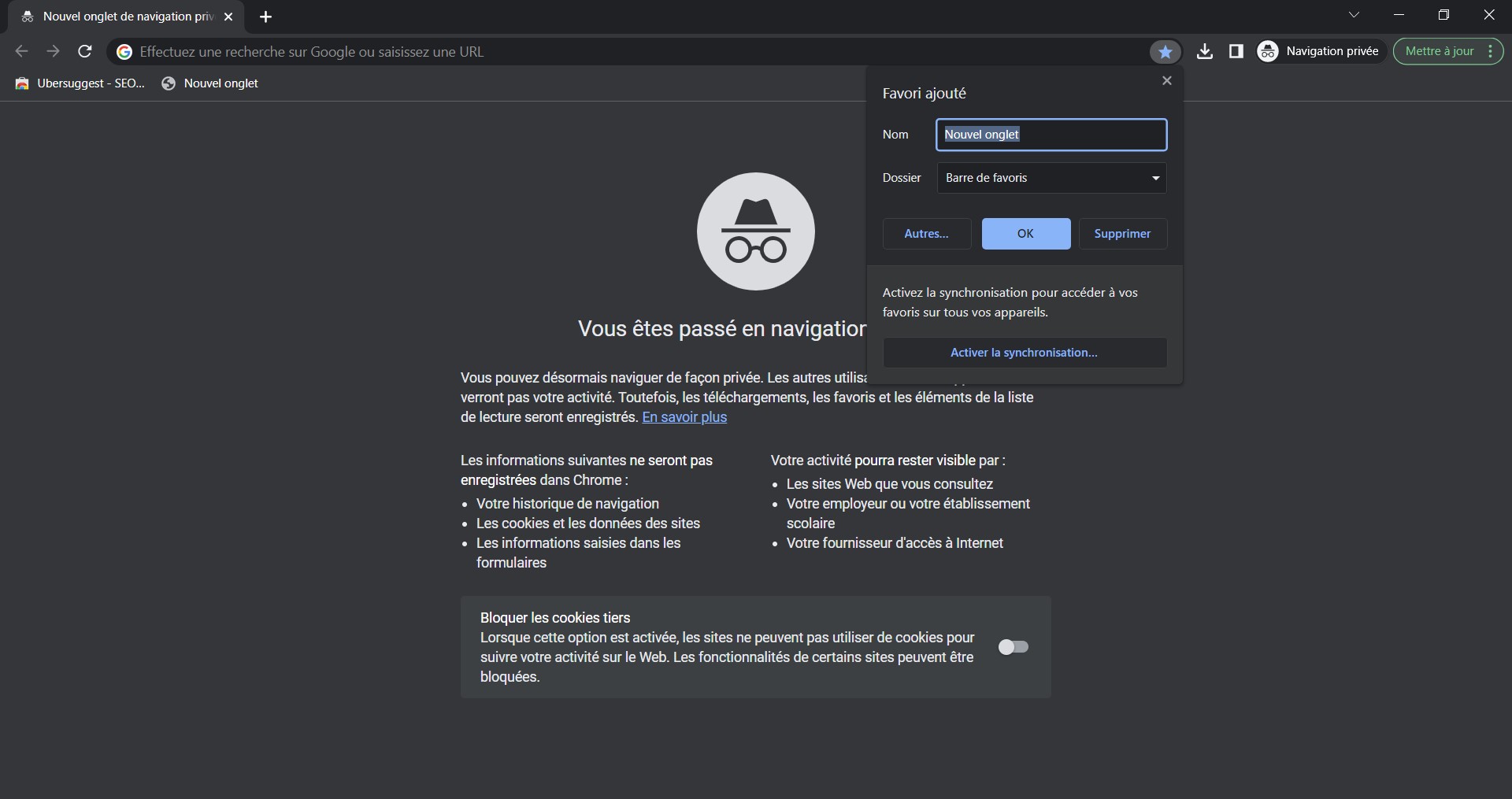This screenshot has height=799, width=1512.
Task: Toggle Bloquer les cookies tiers switch
Action: 1013,647
